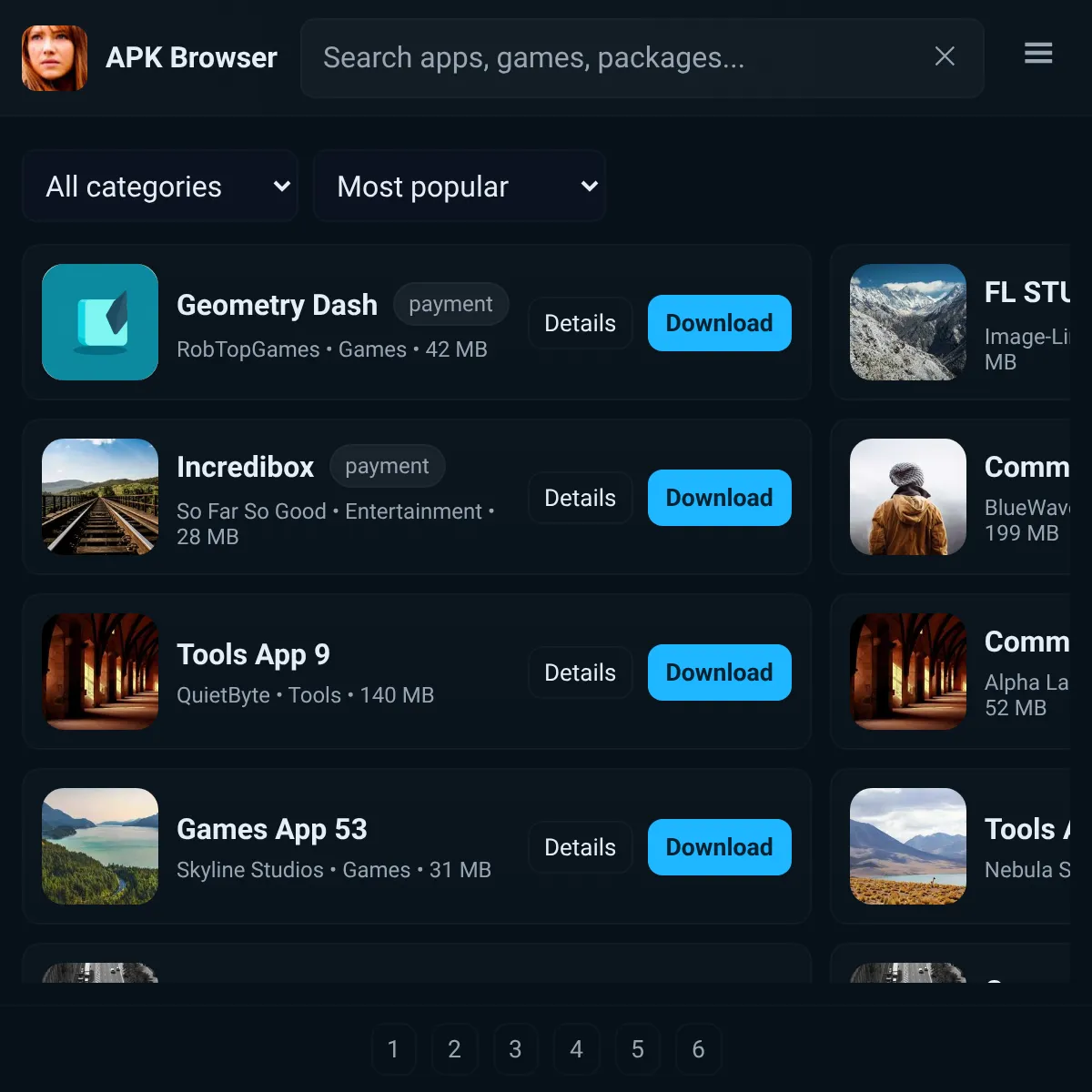Click the payment tag on Geometry Dash
This screenshot has width=1092, height=1092.
tap(450, 304)
